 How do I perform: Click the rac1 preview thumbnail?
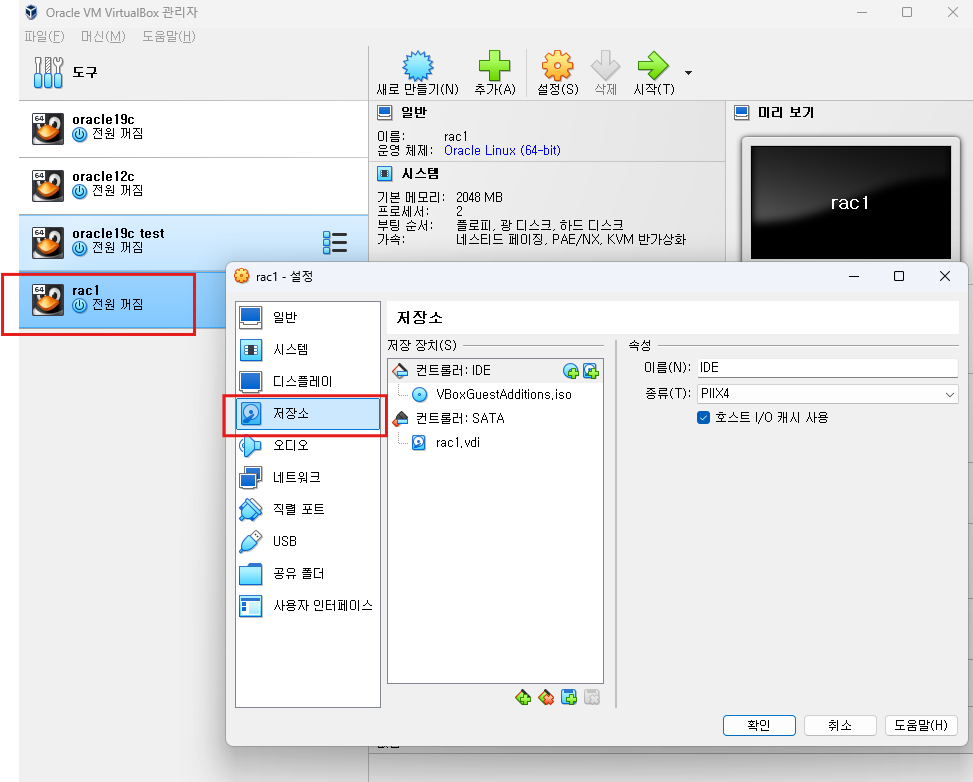pyautogui.click(x=850, y=202)
